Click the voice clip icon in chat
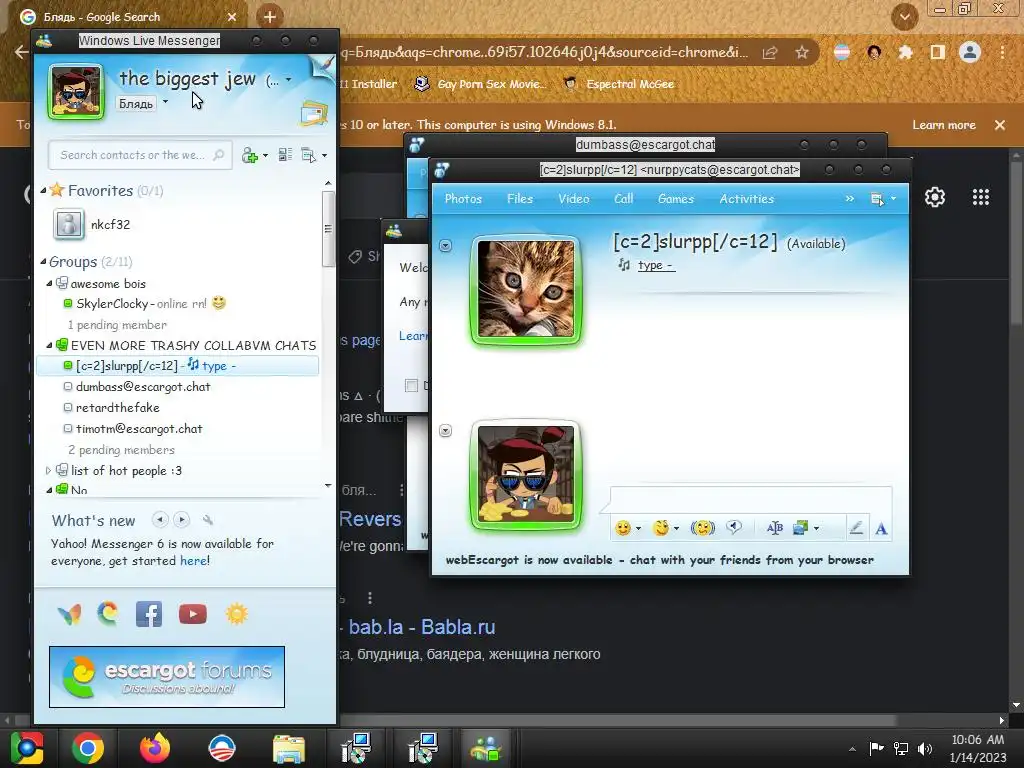This screenshot has width=1024, height=768. point(734,527)
